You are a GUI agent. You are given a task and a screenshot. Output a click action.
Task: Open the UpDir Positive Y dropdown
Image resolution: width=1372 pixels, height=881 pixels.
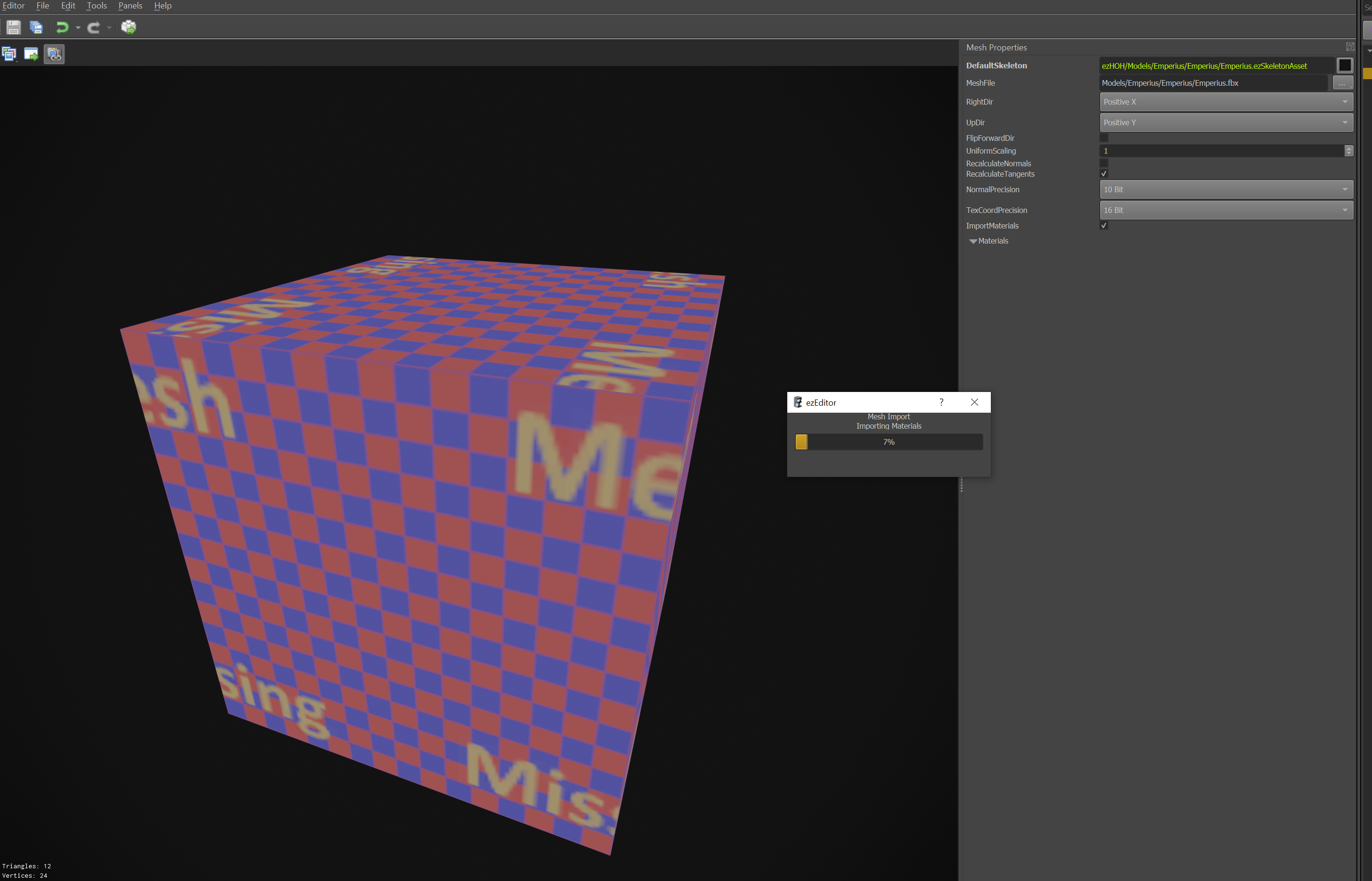[x=1226, y=122]
